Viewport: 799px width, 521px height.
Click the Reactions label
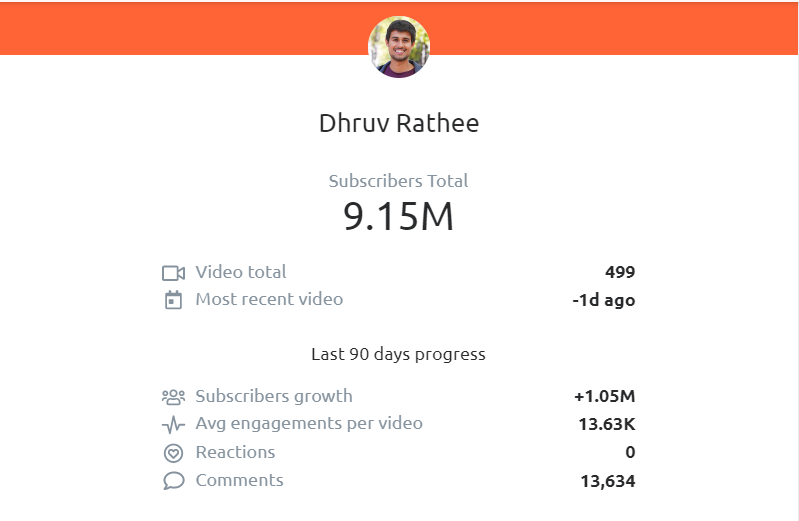235,452
